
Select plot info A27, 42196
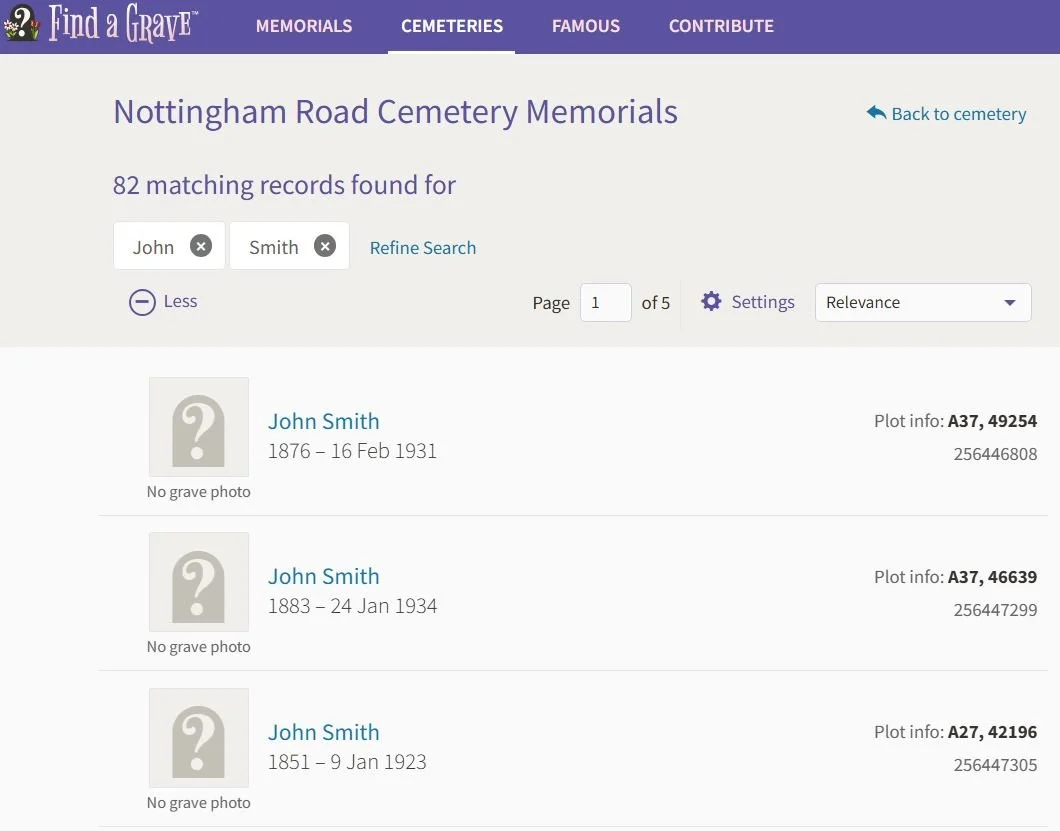click(x=992, y=732)
